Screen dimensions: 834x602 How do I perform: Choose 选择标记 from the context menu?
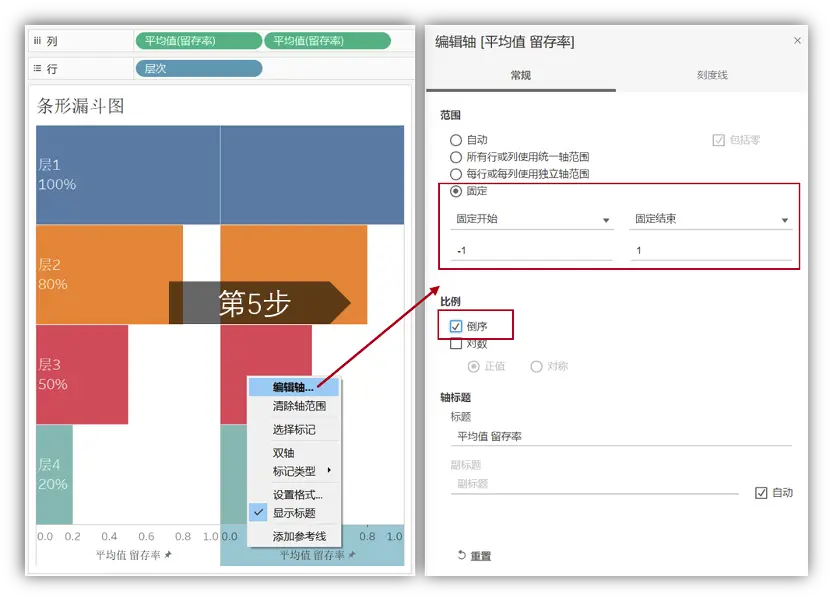(294, 430)
